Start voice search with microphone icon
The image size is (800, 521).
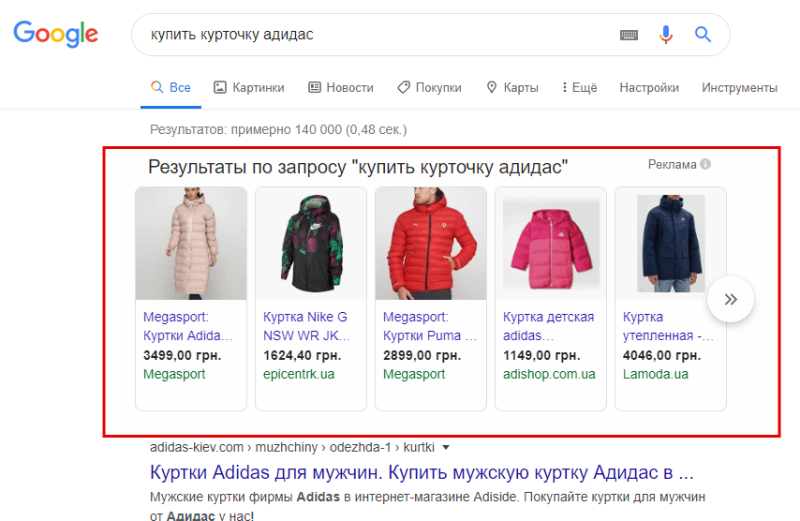pos(665,35)
